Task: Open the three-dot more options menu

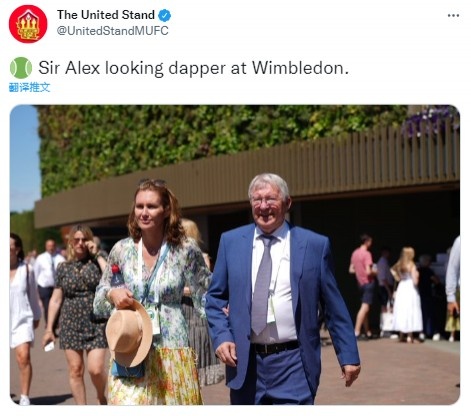Action: pyautogui.click(x=453, y=15)
